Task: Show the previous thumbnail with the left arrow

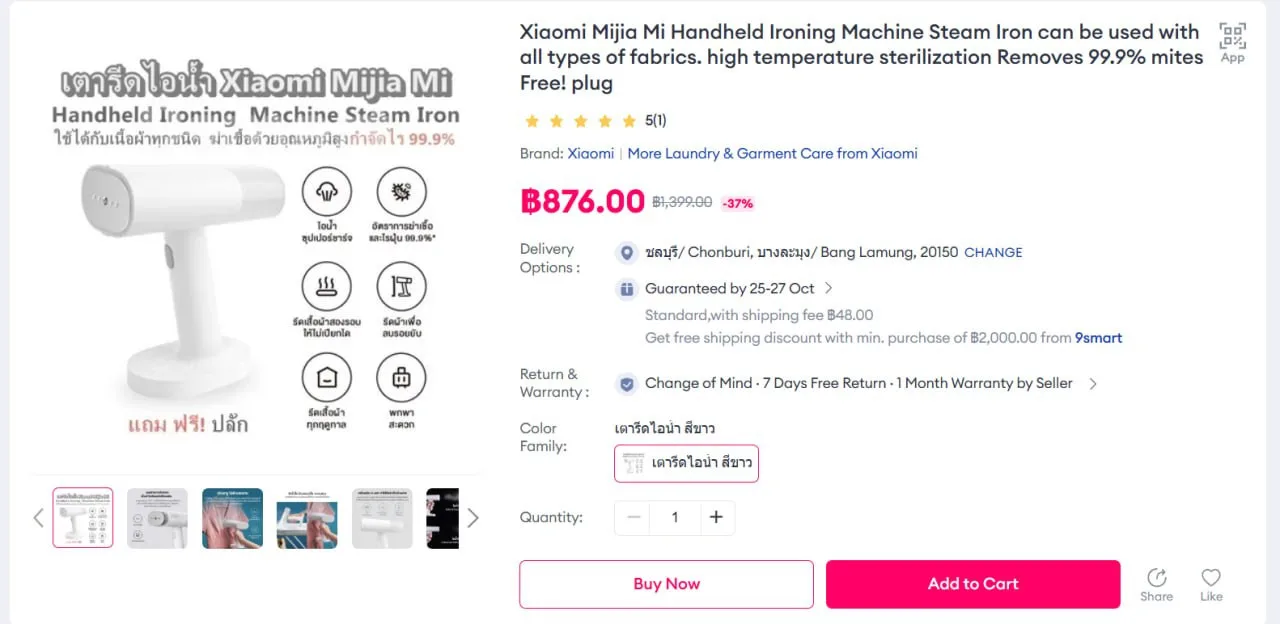Action: (38, 517)
